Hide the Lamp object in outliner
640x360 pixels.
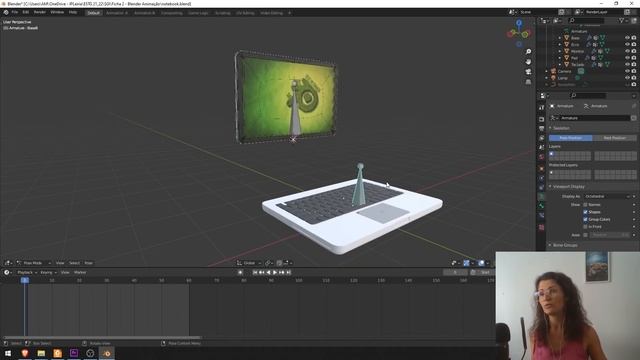[627, 78]
